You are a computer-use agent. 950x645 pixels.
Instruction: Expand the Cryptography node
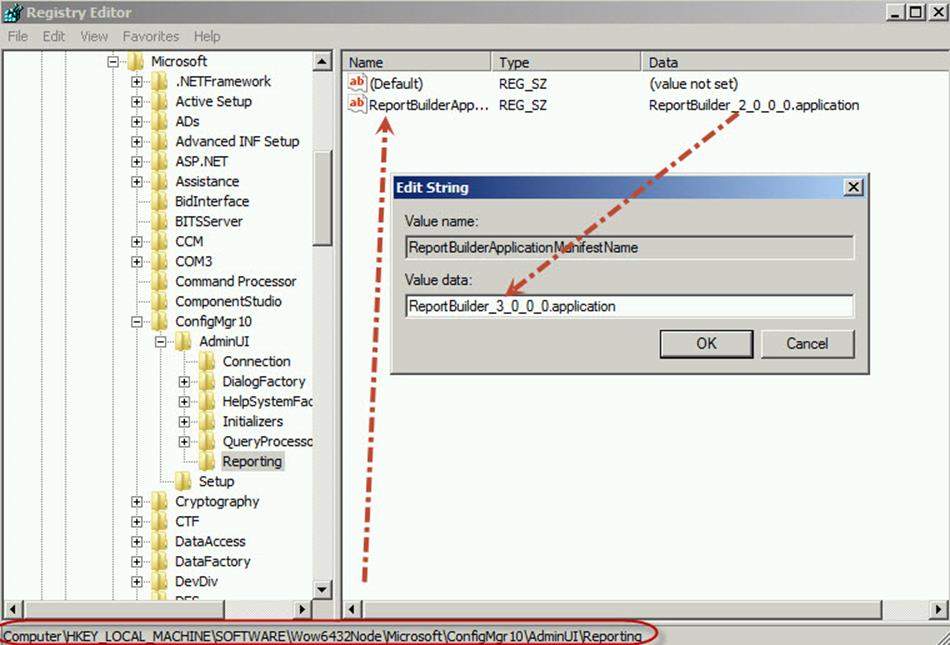coord(137,501)
